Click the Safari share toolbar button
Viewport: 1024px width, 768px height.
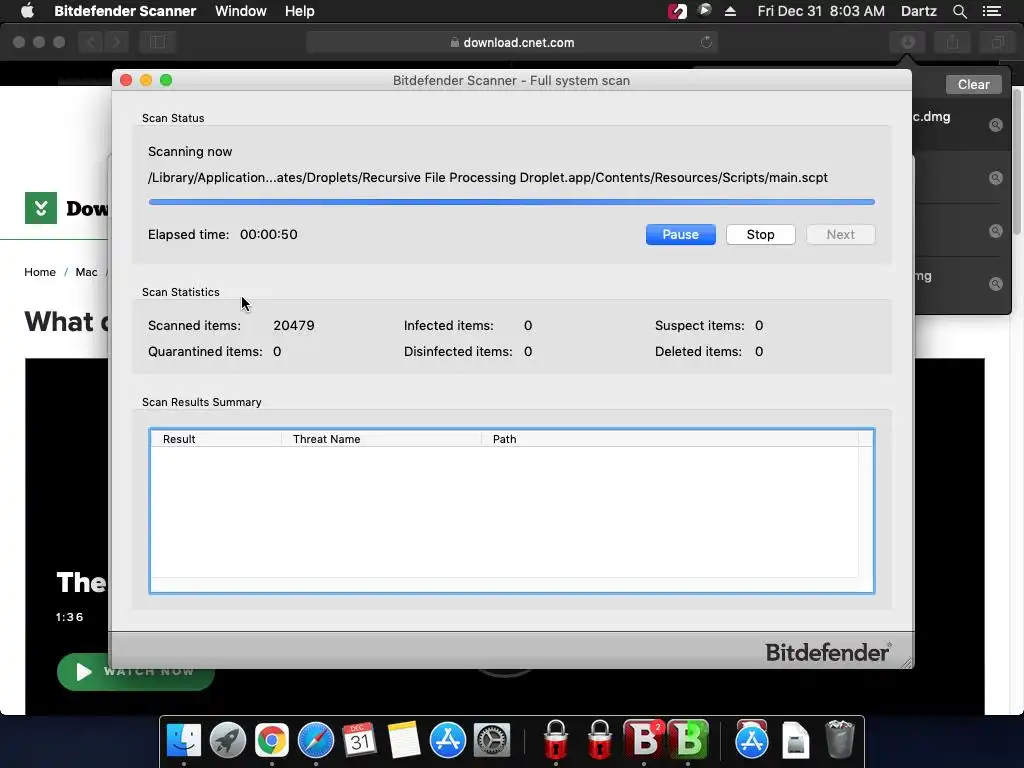pyautogui.click(x=953, y=42)
